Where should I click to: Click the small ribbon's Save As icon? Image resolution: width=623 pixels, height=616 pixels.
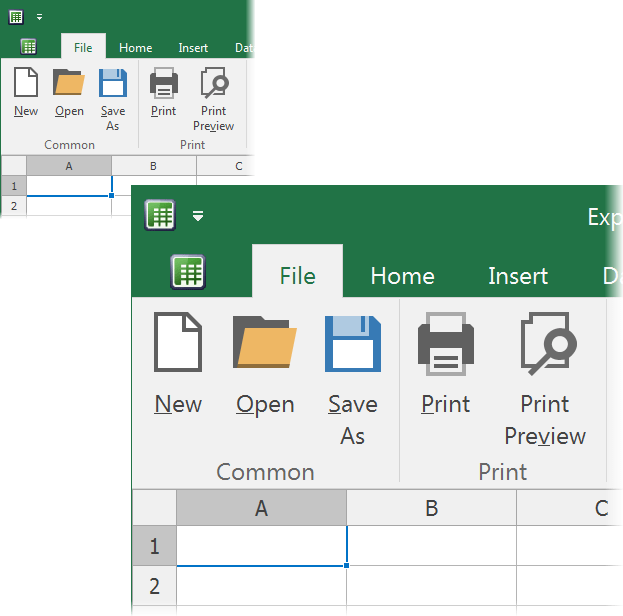tap(113, 83)
